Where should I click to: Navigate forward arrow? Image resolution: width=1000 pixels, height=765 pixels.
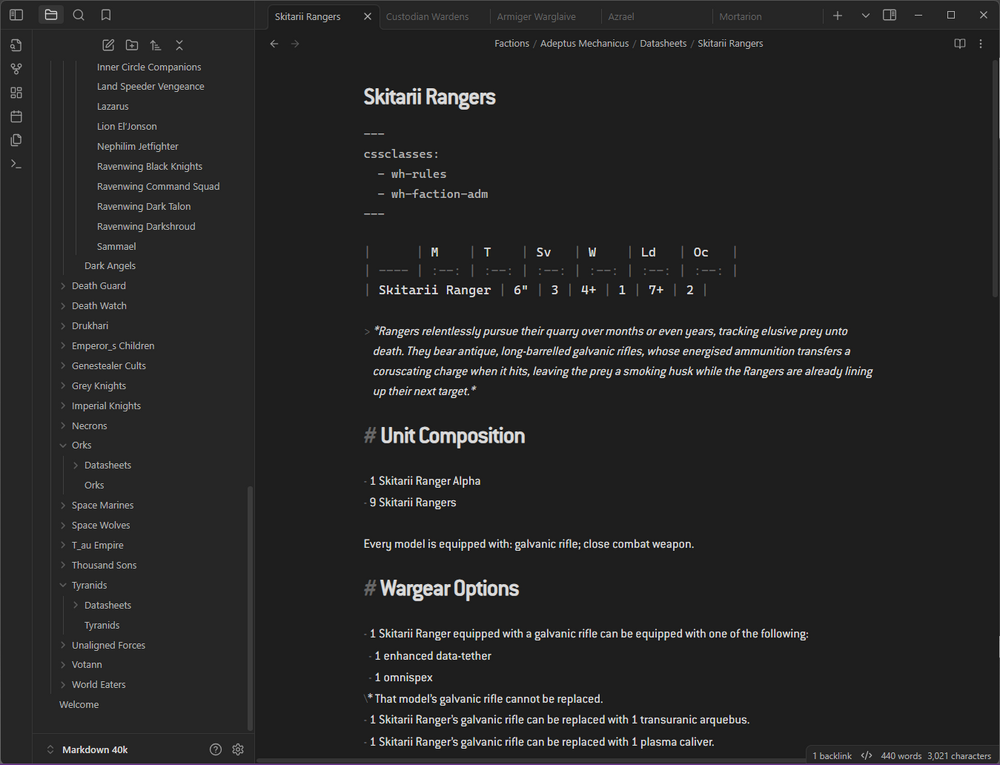[295, 43]
